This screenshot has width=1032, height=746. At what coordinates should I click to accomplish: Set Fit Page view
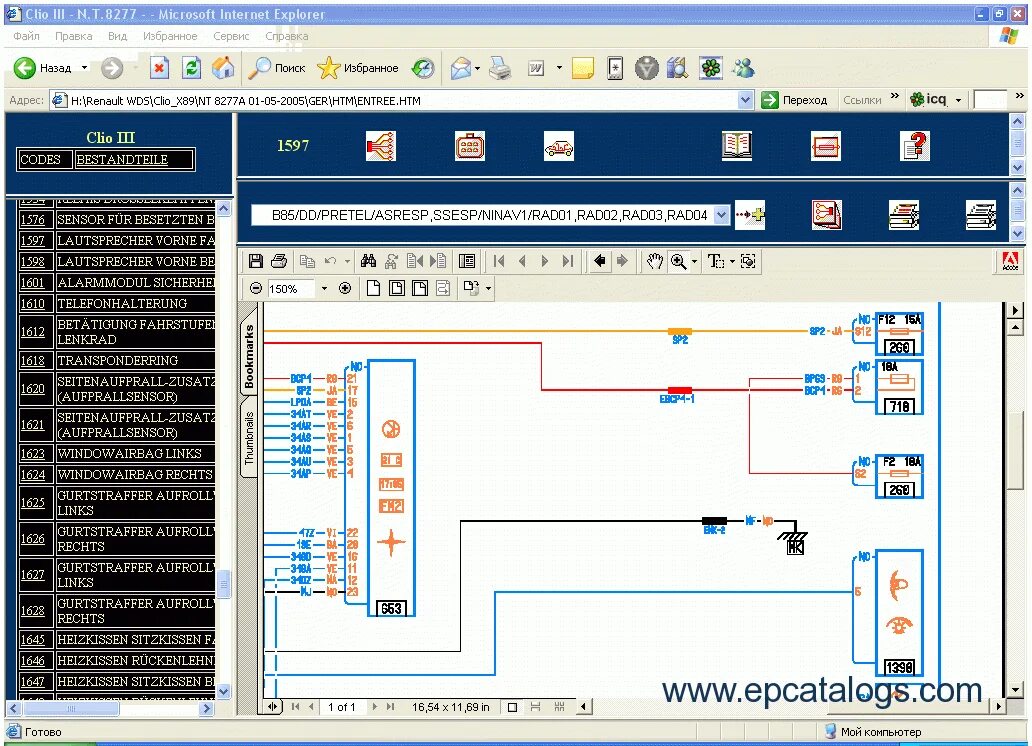(x=397, y=288)
